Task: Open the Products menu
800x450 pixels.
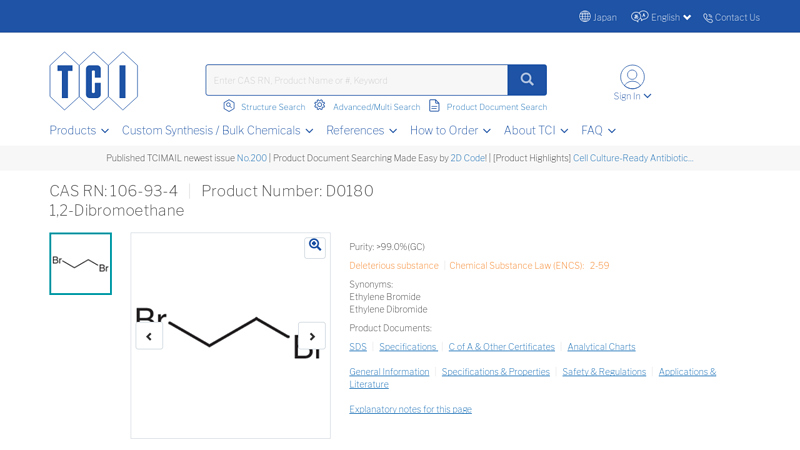Action: 79,131
